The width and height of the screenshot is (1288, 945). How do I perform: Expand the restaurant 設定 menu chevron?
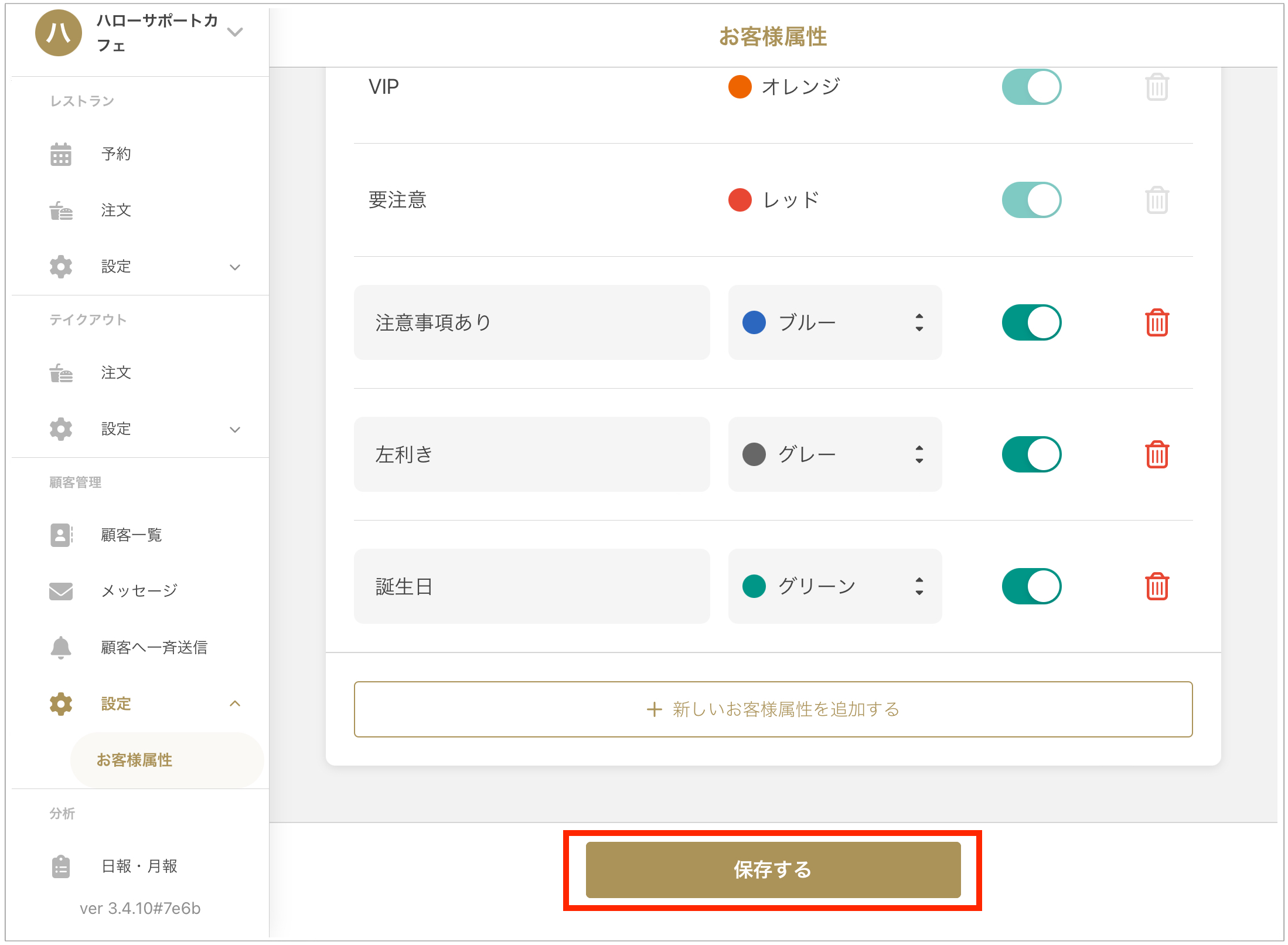pyautogui.click(x=235, y=267)
